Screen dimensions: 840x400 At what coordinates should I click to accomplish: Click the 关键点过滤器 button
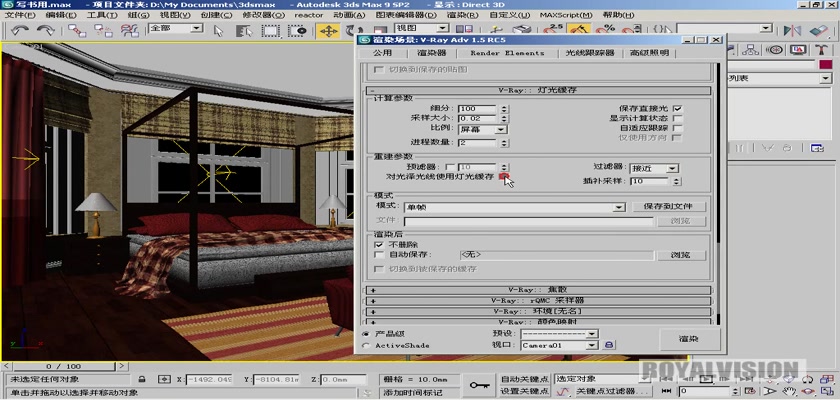[614, 391]
